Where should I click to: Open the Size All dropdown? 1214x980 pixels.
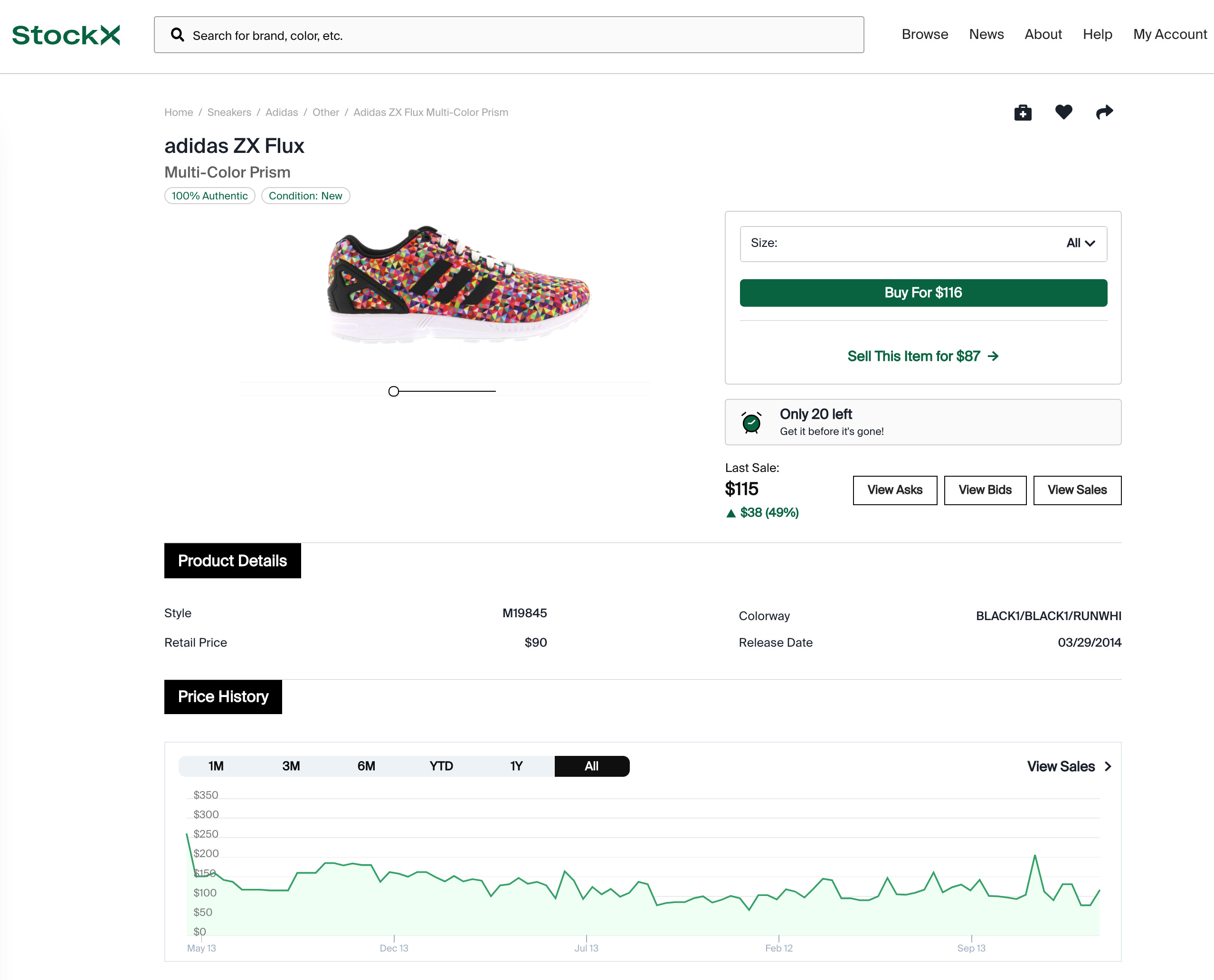click(x=923, y=243)
